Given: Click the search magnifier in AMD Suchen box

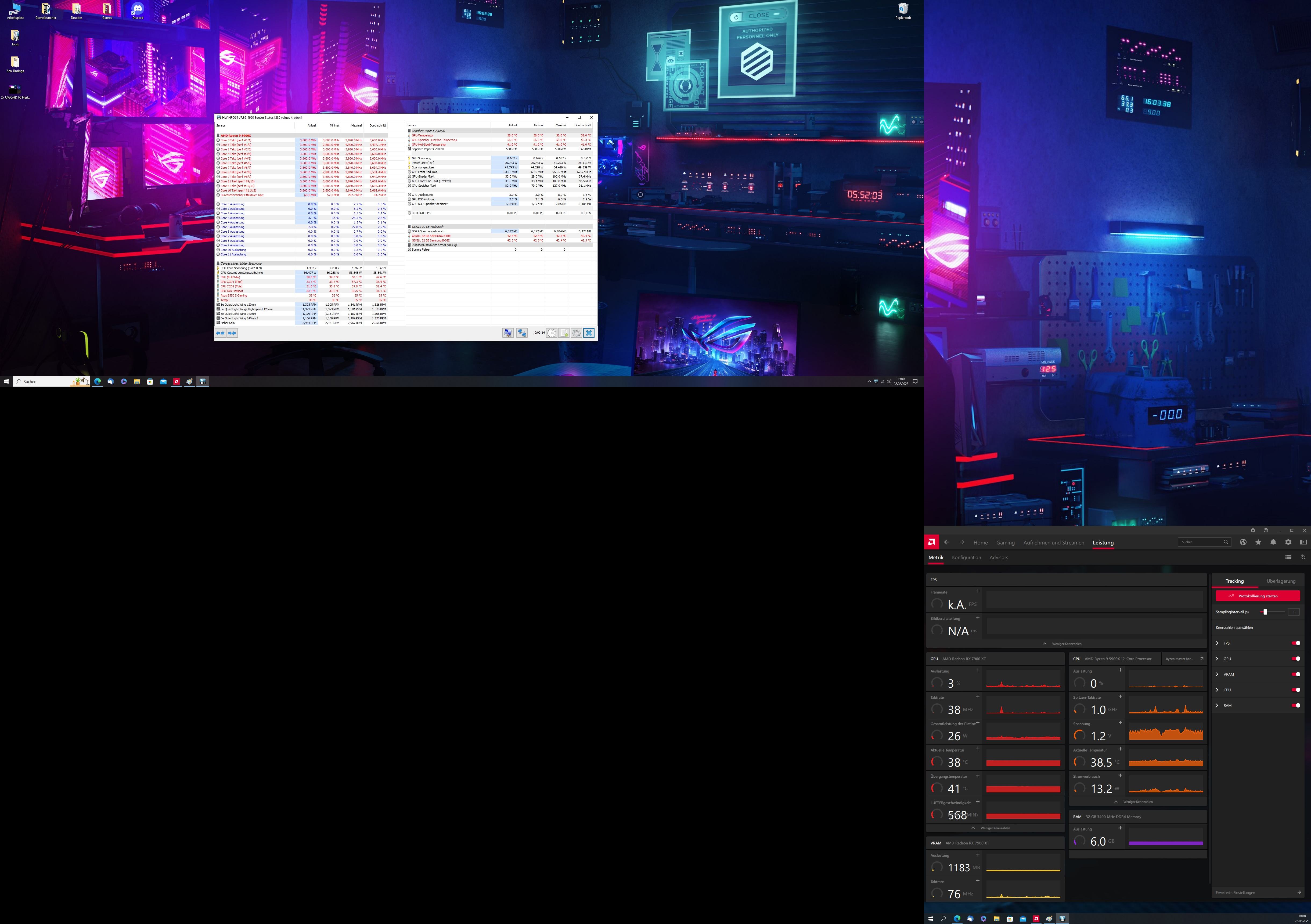Looking at the screenshot, I should tap(1225, 542).
